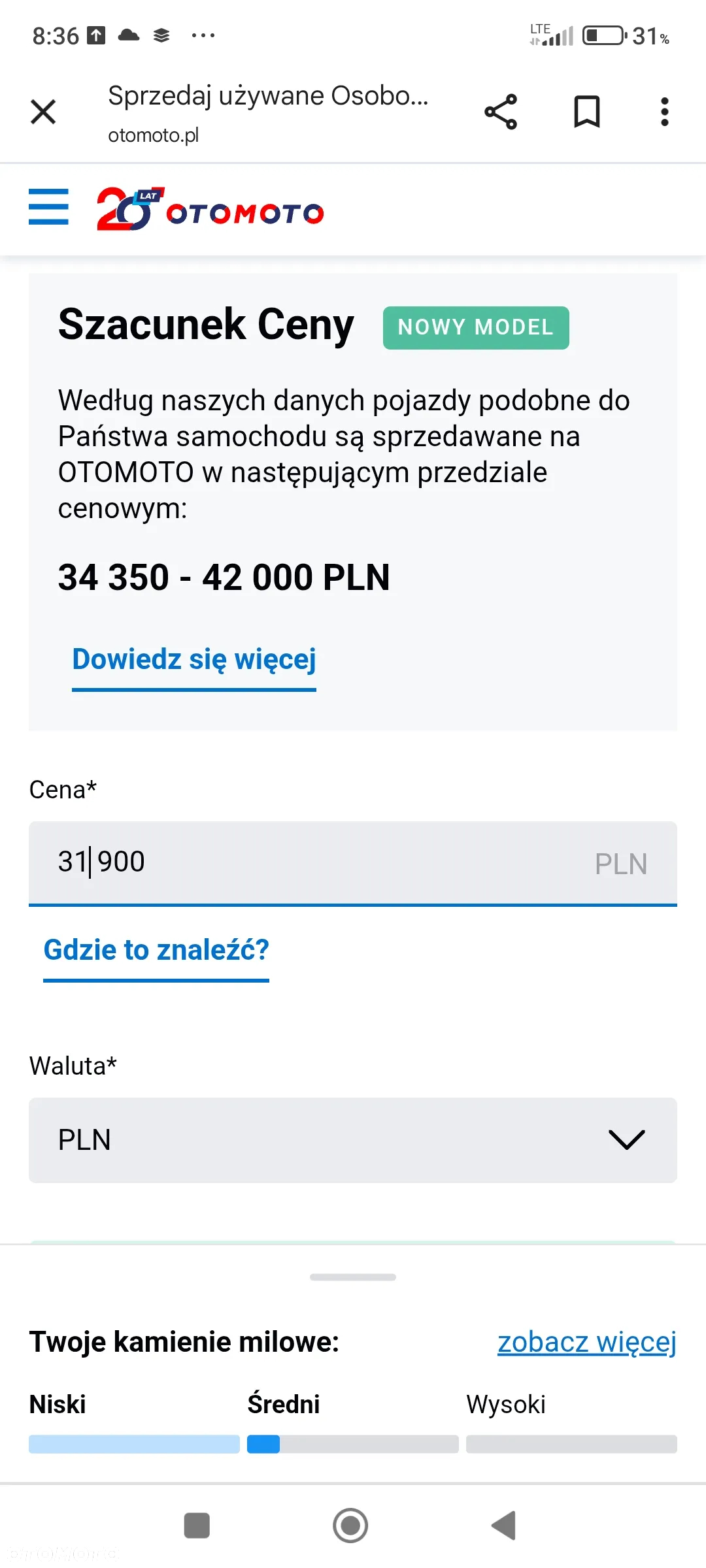Tap the share icon

coord(501,112)
